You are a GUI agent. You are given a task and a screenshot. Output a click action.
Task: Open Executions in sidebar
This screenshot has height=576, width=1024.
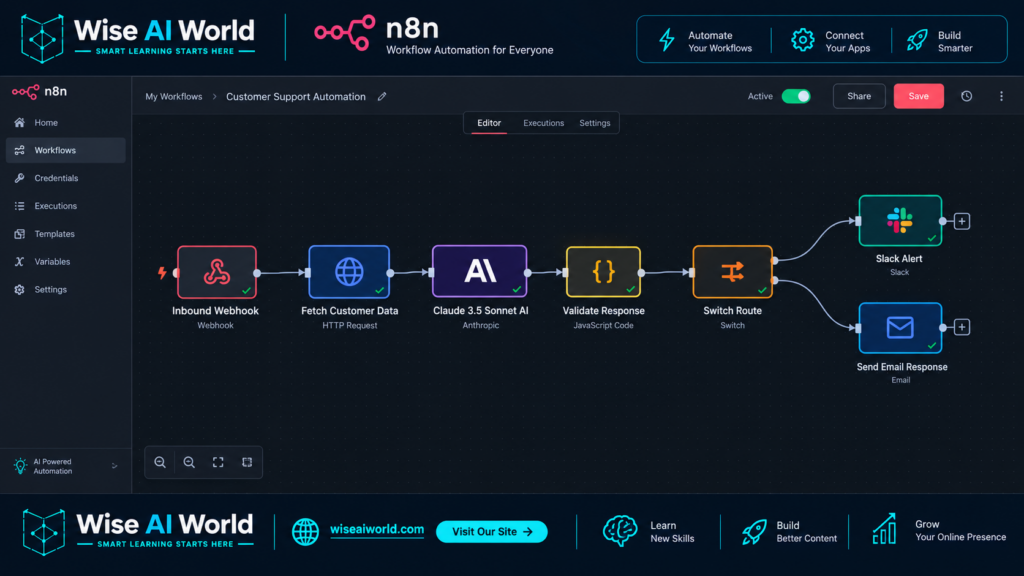point(65,206)
